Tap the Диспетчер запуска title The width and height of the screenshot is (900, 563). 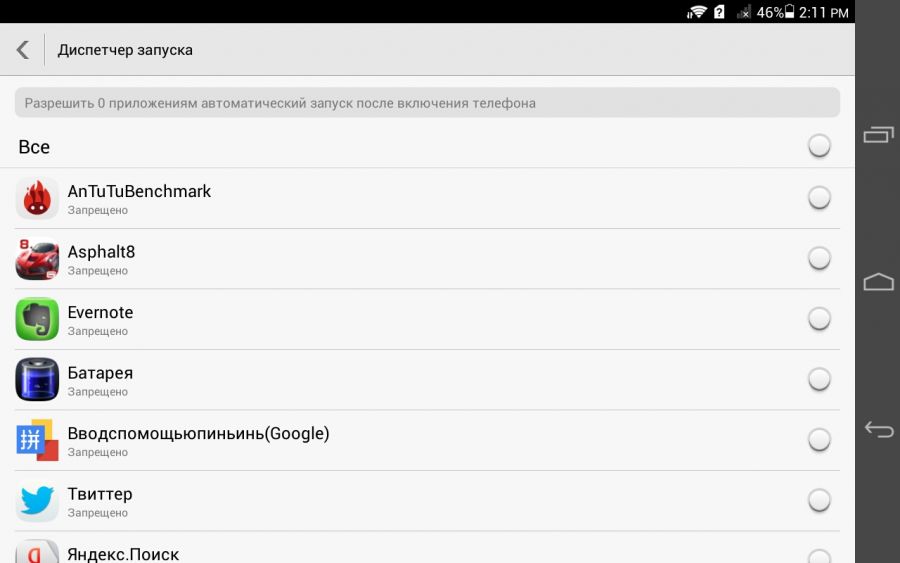[125, 50]
